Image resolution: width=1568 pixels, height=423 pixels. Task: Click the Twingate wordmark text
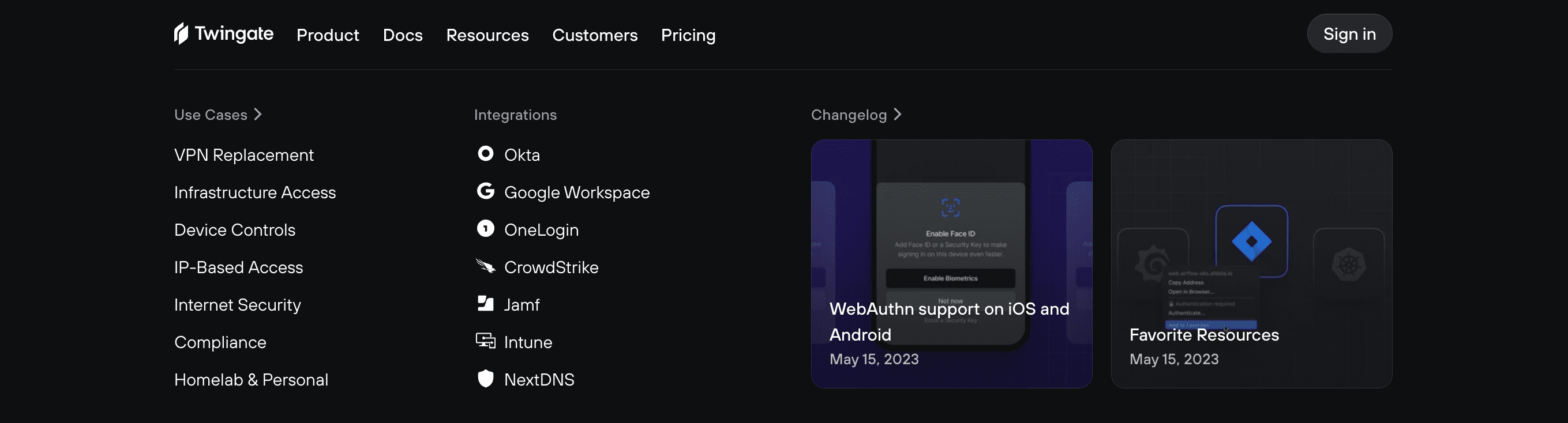click(234, 34)
